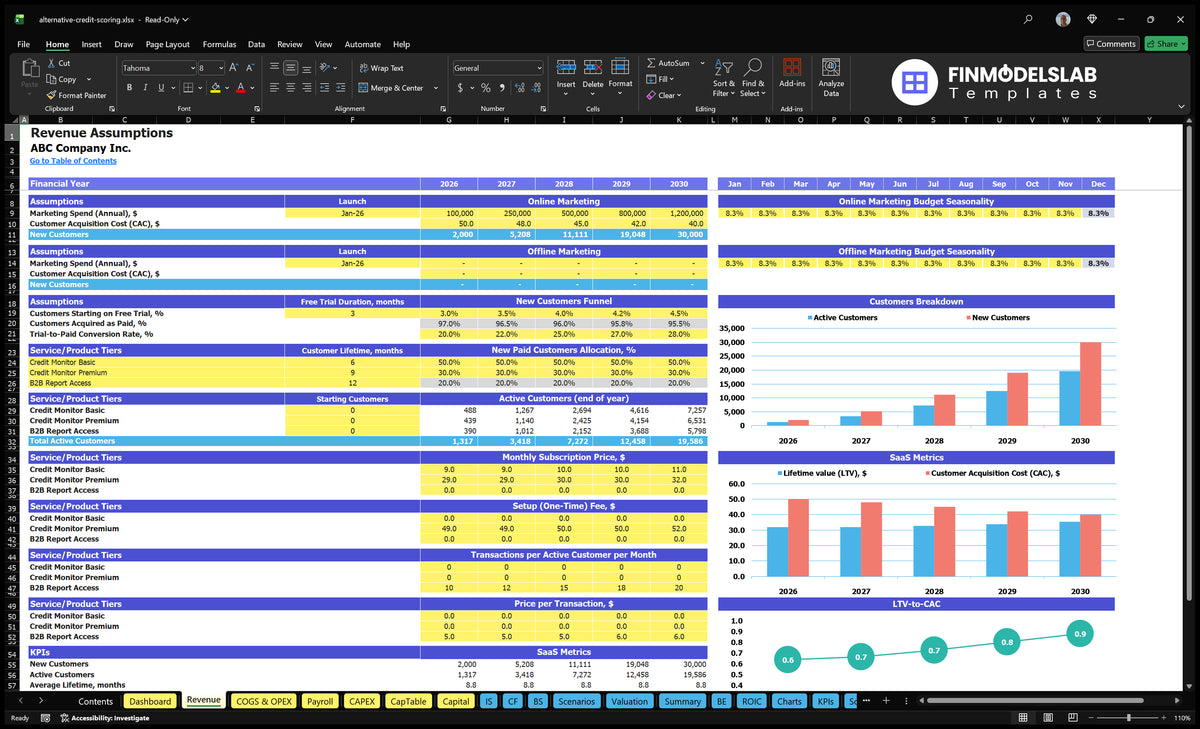Click Decrease Font Size icon
Viewport: 1200px width, 729px height.
coord(251,68)
